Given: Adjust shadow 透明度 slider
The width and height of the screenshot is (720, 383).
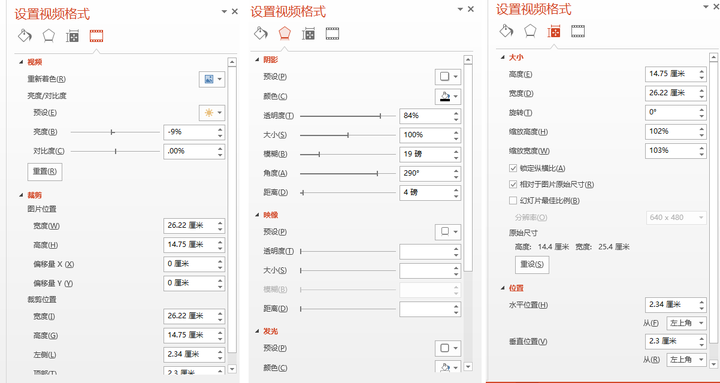Looking at the screenshot, I should click(x=348, y=116).
